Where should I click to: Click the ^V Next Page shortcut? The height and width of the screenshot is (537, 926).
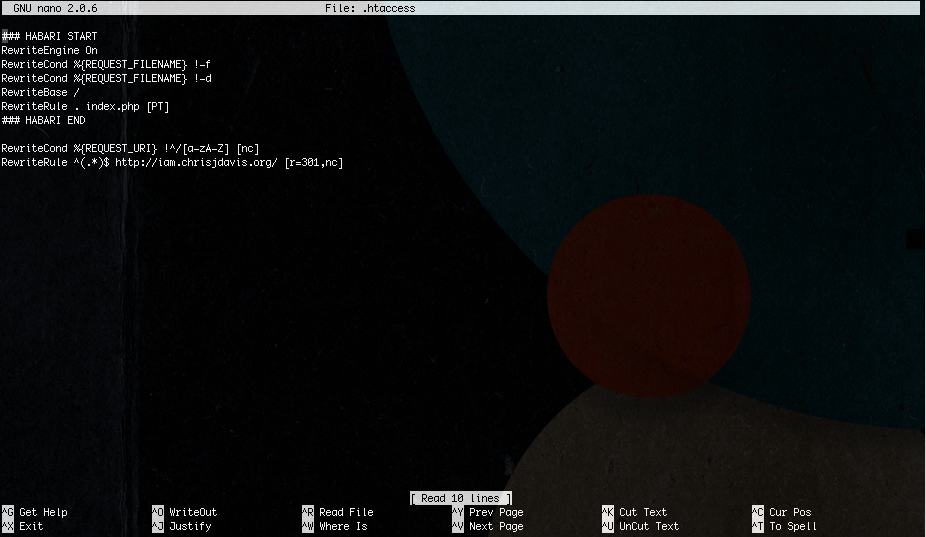pos(488,526)
